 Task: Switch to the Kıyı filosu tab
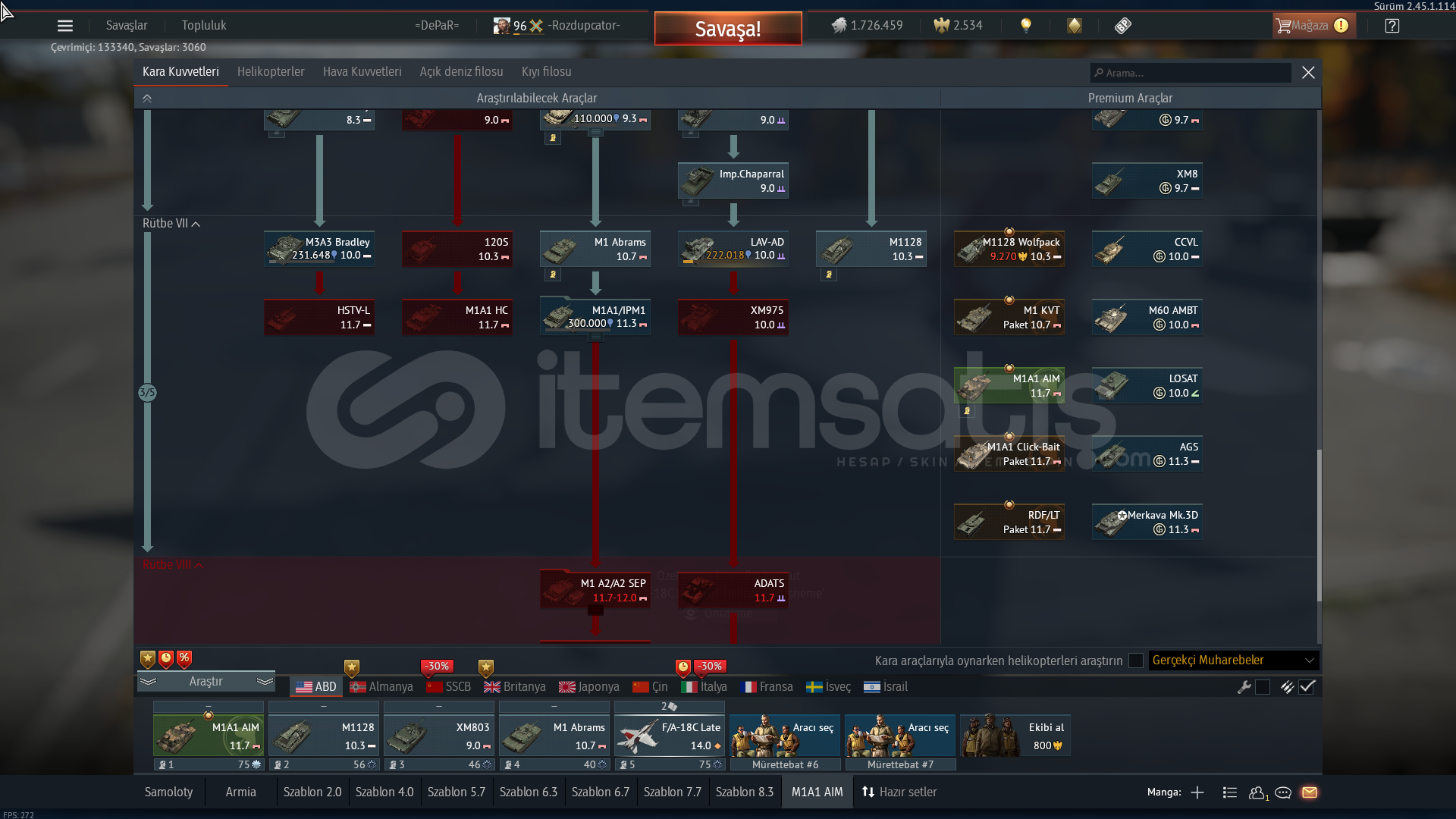point(547,72)
